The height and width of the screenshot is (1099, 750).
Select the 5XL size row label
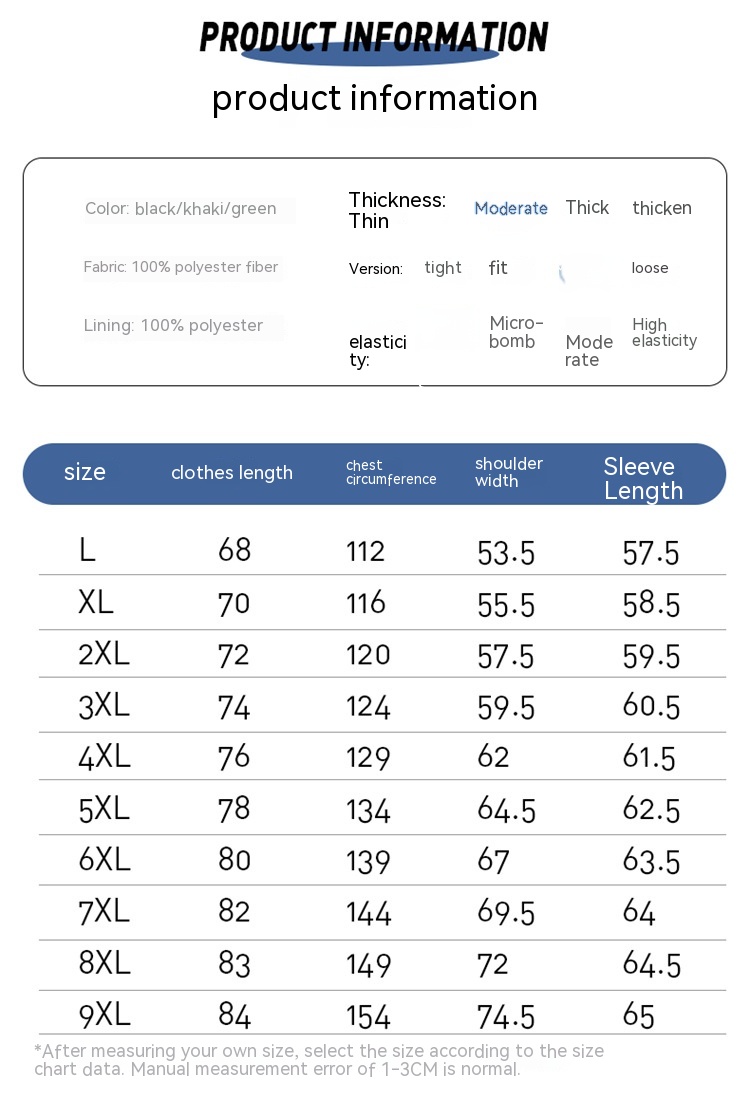[x=104, y=808]
